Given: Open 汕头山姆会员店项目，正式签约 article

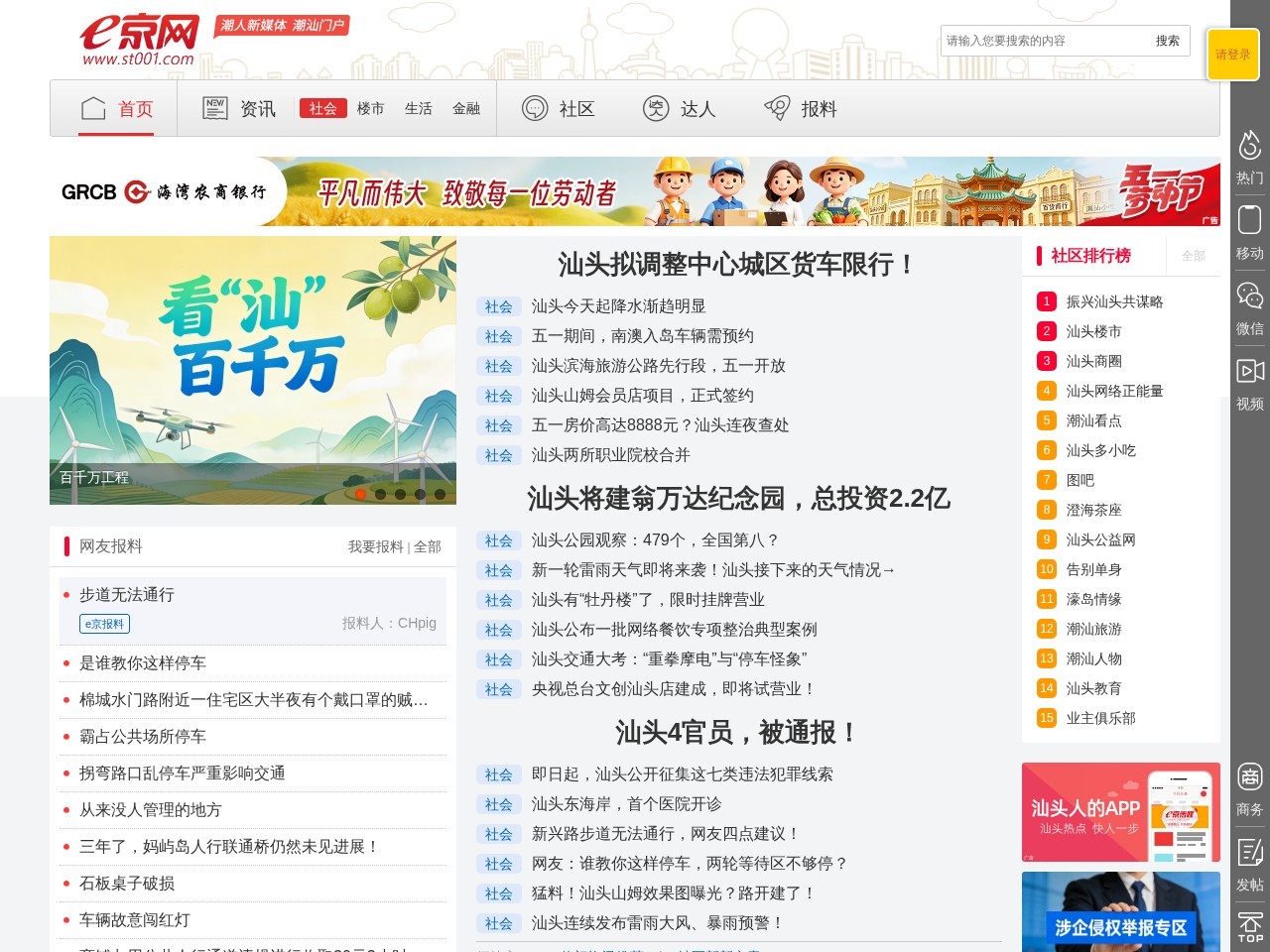Looking at the screenshot, I should pos(642,396).
